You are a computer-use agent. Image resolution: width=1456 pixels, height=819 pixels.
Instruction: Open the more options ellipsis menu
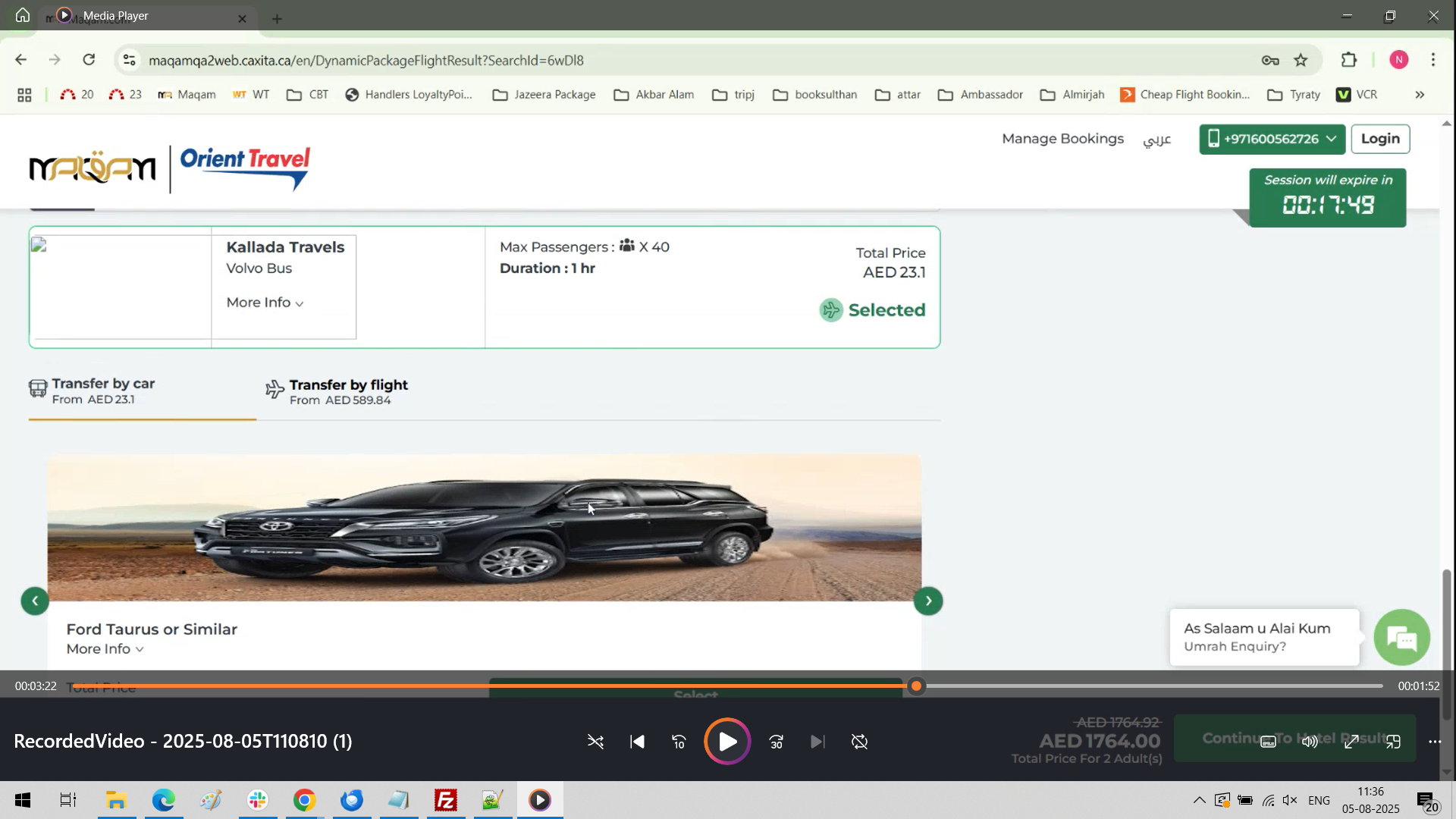point(1435,742)
